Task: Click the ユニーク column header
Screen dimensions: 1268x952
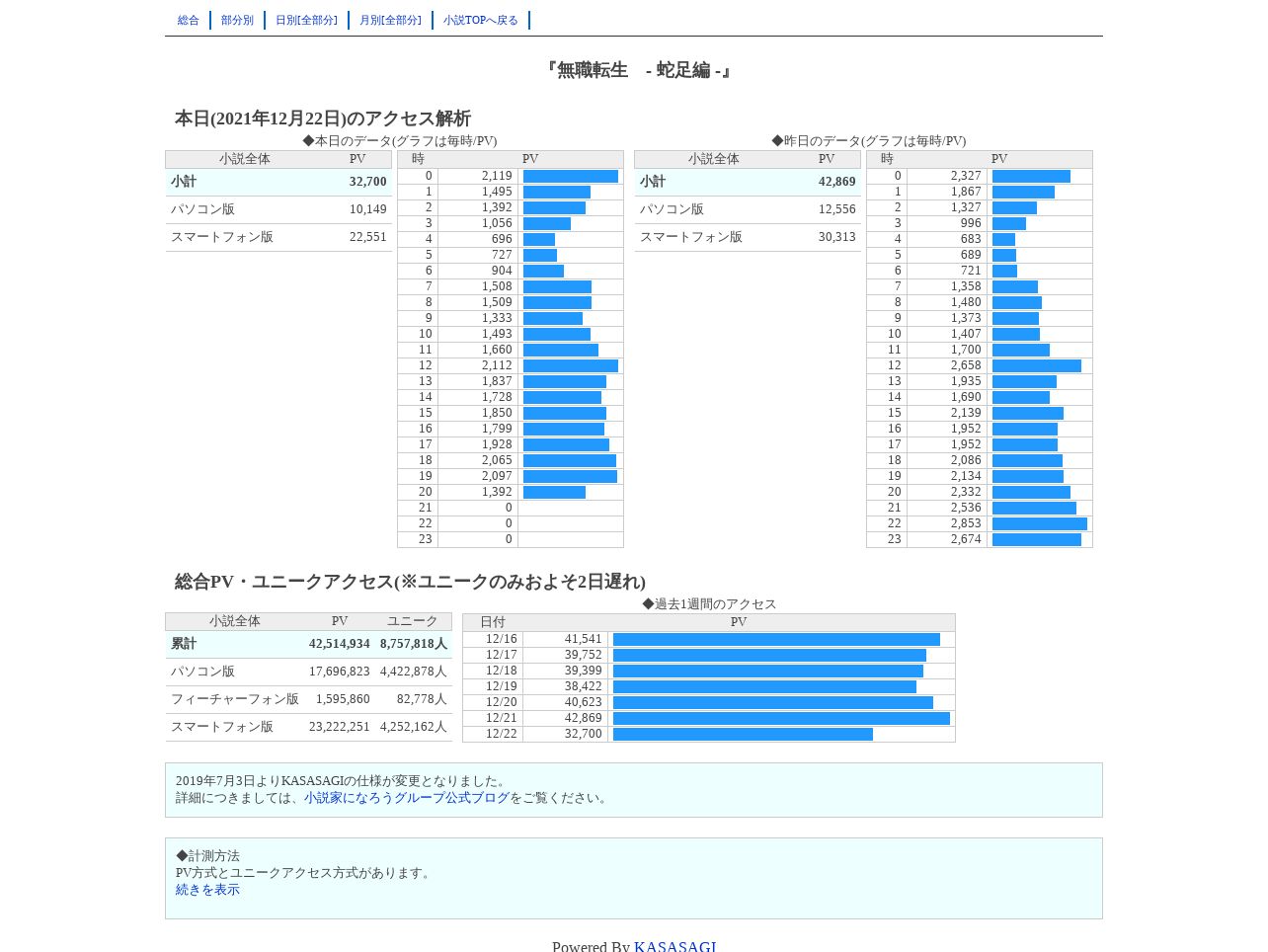Action: click(413, 621)
